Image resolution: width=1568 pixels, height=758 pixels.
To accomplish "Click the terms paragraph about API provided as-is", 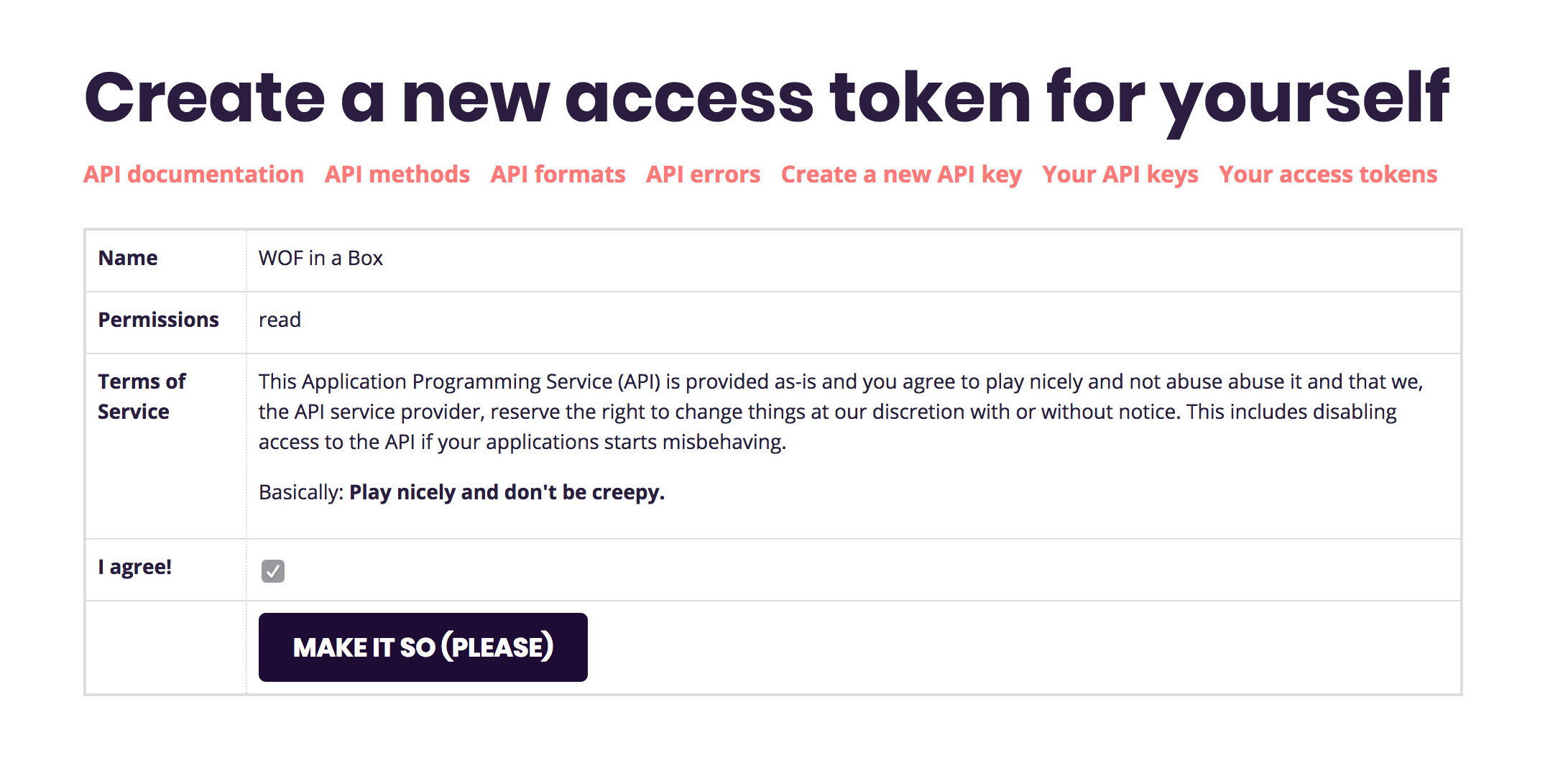I will click(841, 412).
